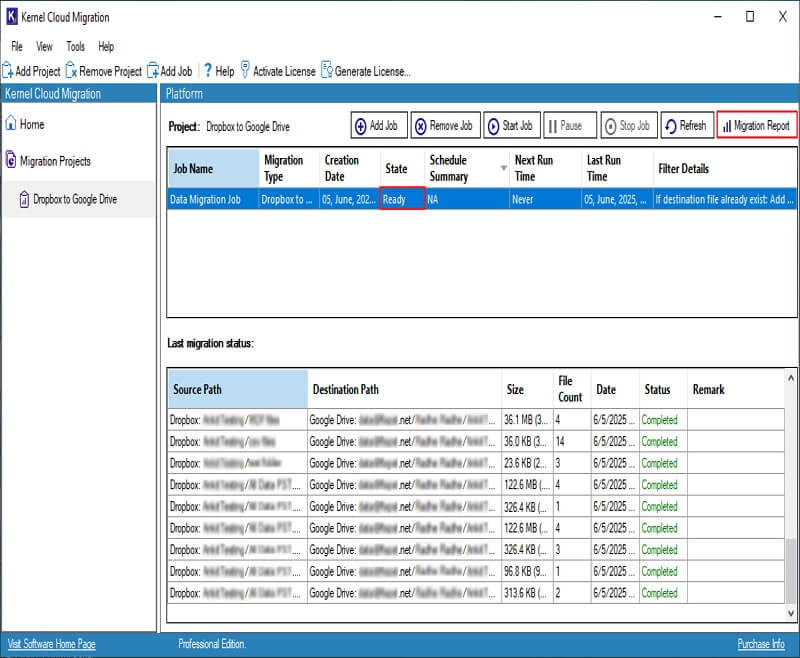Click the Size column header
The width and height of the screenshot is (800, 658).
528,389
